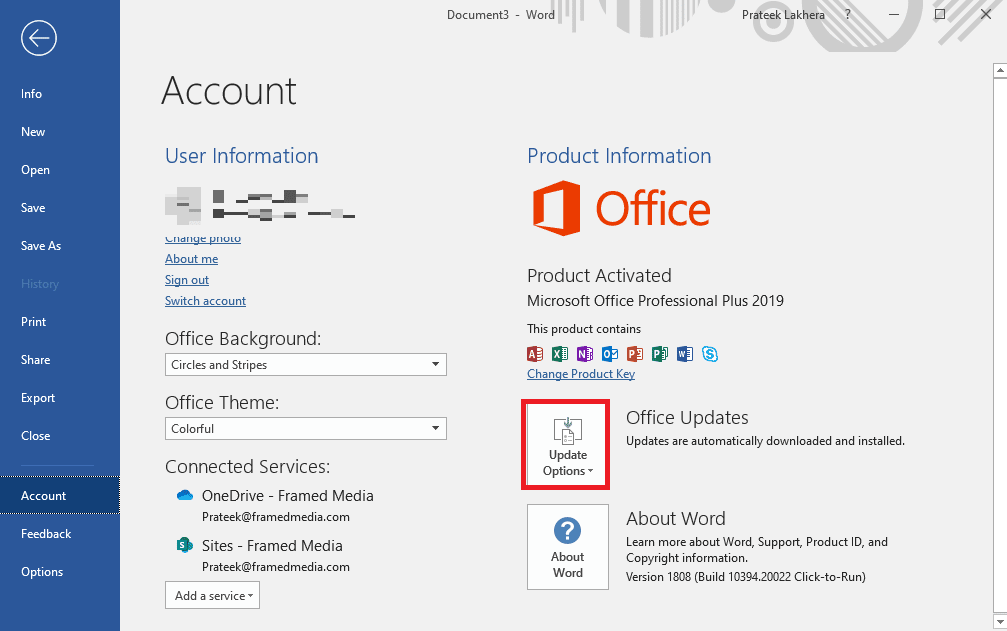Click the Word app icon under product contains
The width and height of the screenshot is (1007, 631).
(685, 354)
